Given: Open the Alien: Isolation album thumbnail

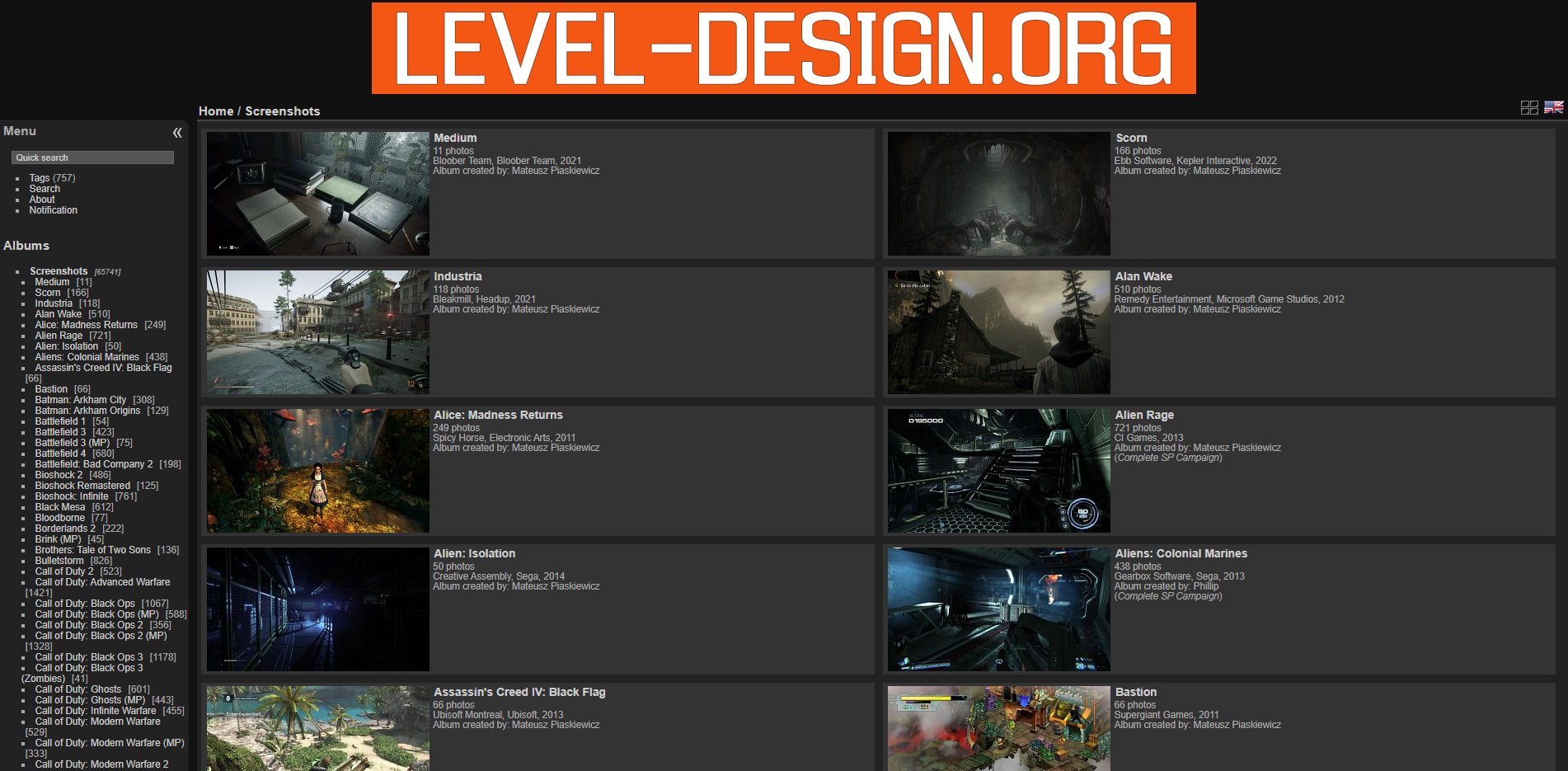Looking at the screenshot, I should pos(318,609).
